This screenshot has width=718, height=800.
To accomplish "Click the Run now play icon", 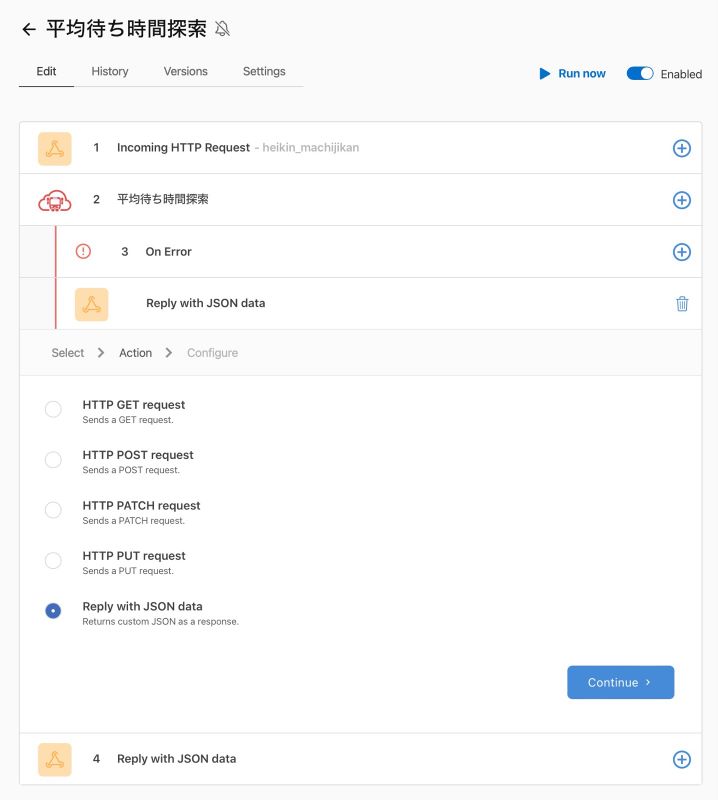I will pos(544,73).
